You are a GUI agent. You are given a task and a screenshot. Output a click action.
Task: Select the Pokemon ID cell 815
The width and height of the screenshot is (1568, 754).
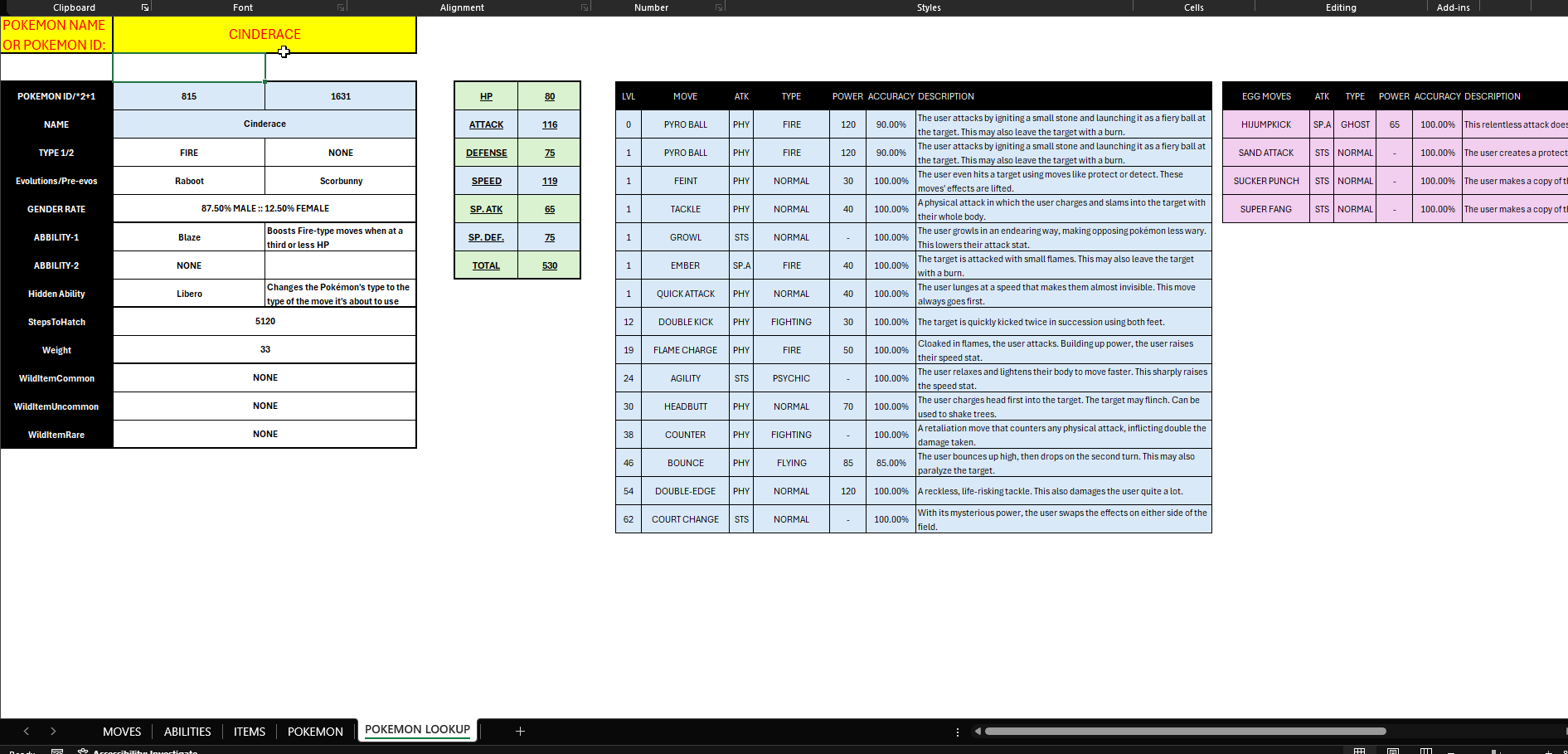tap(189, 96)
